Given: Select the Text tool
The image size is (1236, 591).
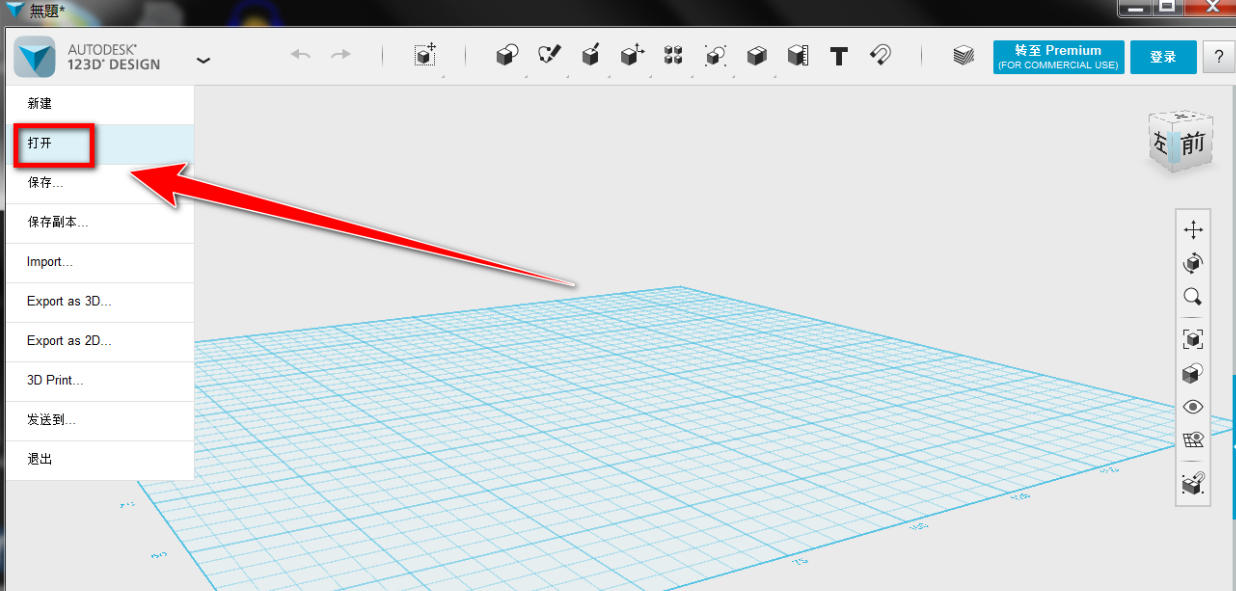Looking at the screenshot, I should 839,56.
